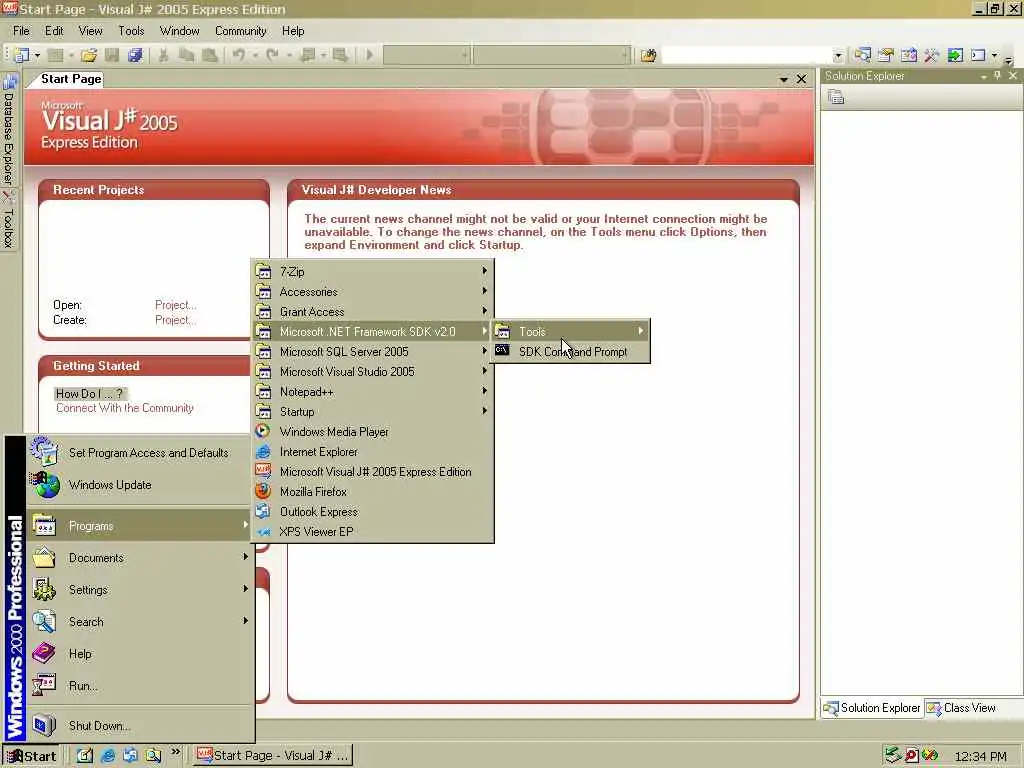Toggle the Solution Explorer auto-hide pin

[997, 76]
